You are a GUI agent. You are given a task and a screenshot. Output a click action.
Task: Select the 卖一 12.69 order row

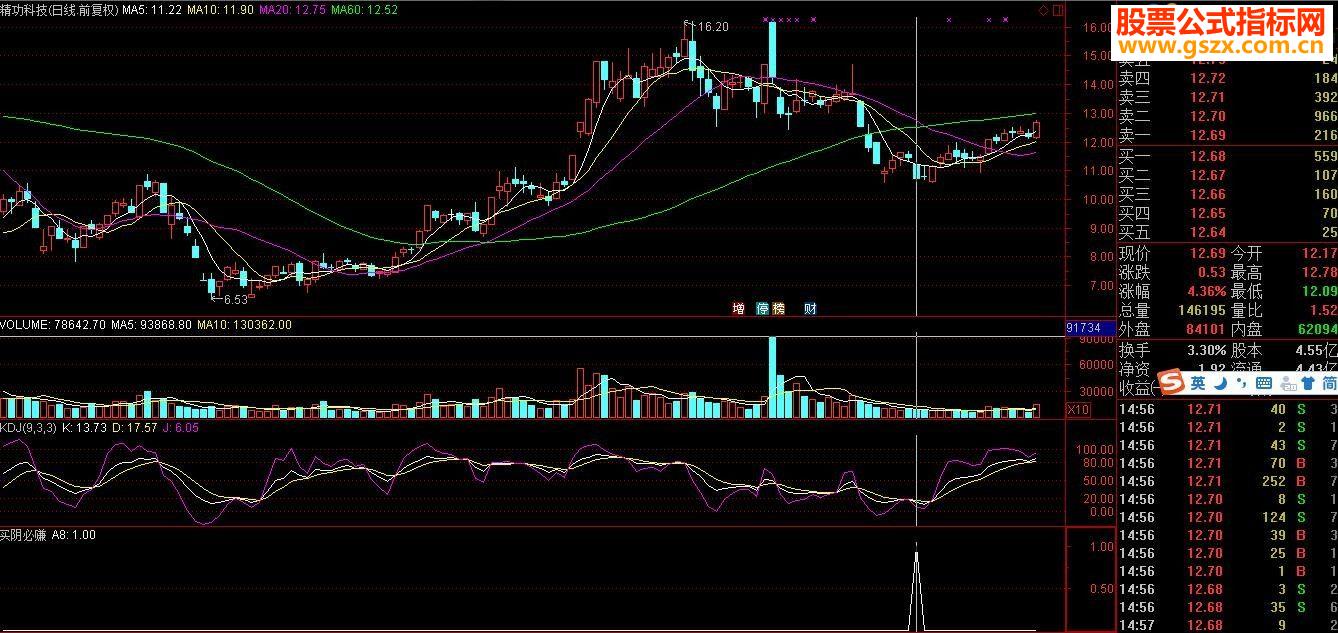point(1227,135)
